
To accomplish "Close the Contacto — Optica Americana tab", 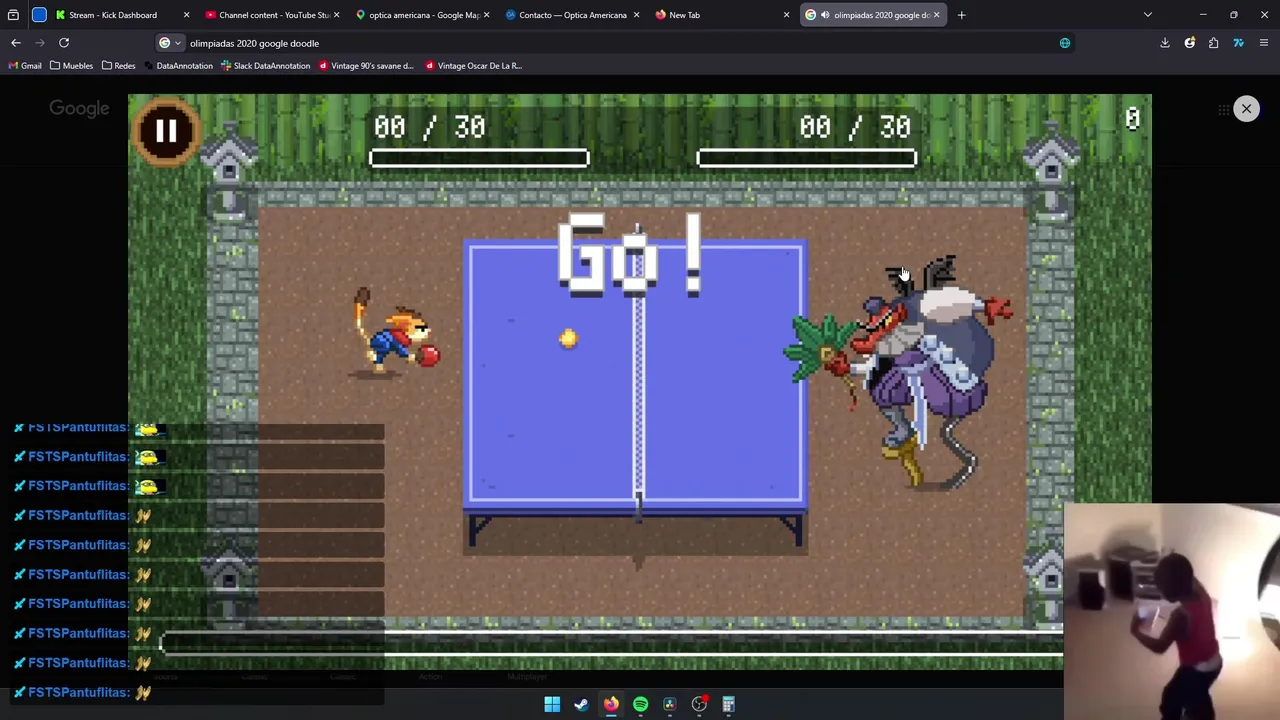I will pos(636,15).
